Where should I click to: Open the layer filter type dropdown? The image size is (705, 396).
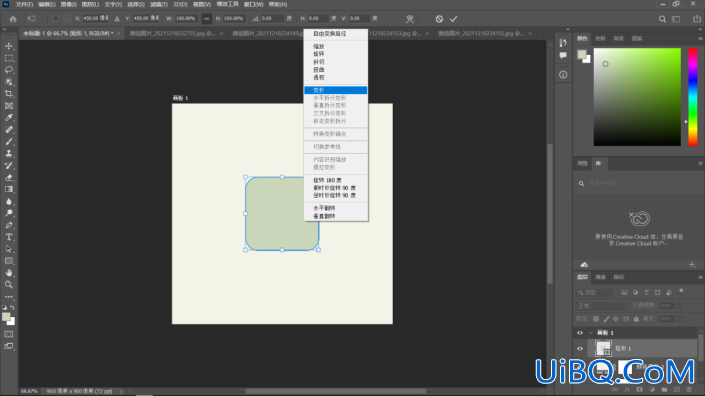click(x=595, y=292)
